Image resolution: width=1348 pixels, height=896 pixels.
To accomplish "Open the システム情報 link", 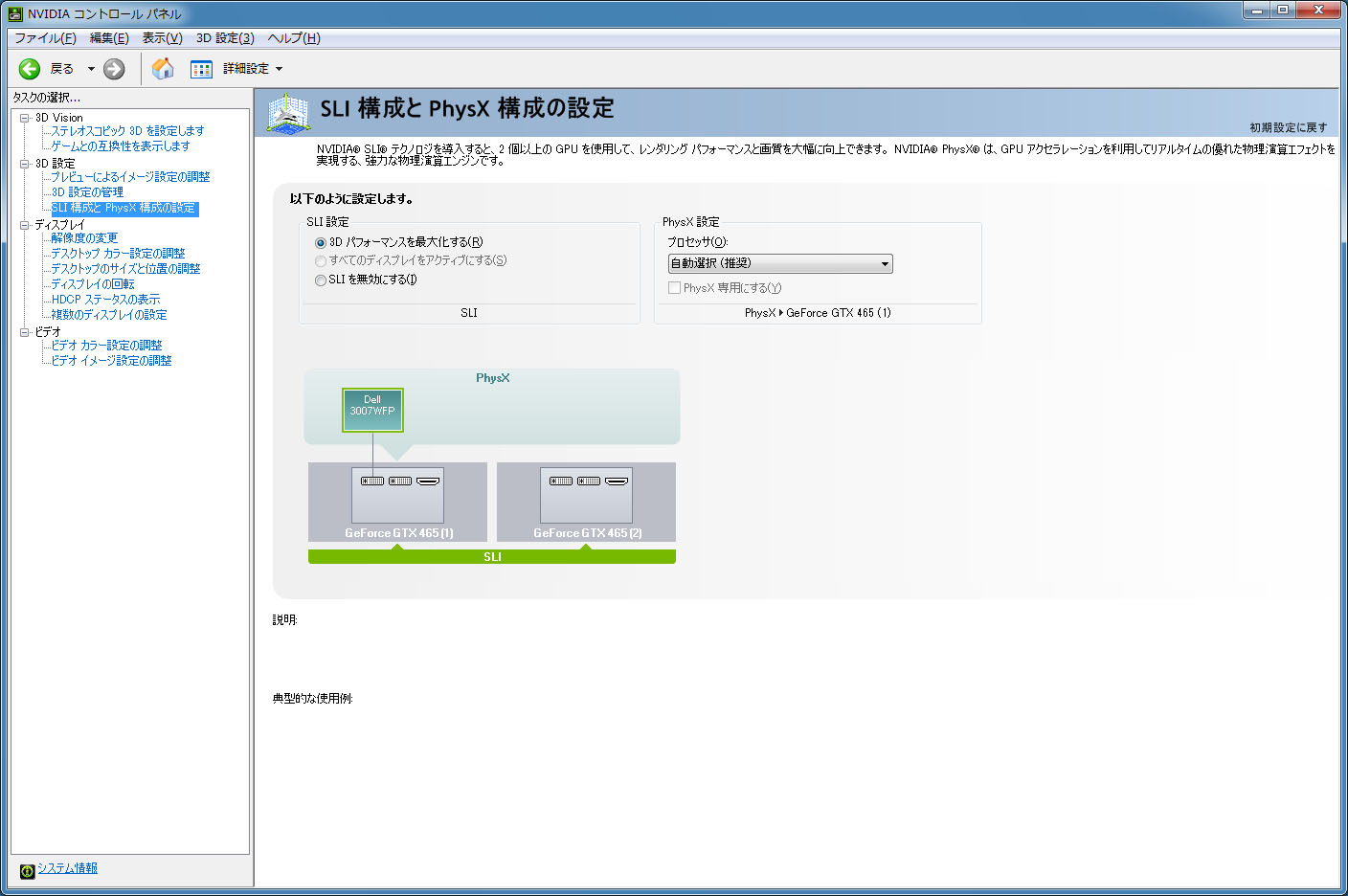I will point(67,868).
